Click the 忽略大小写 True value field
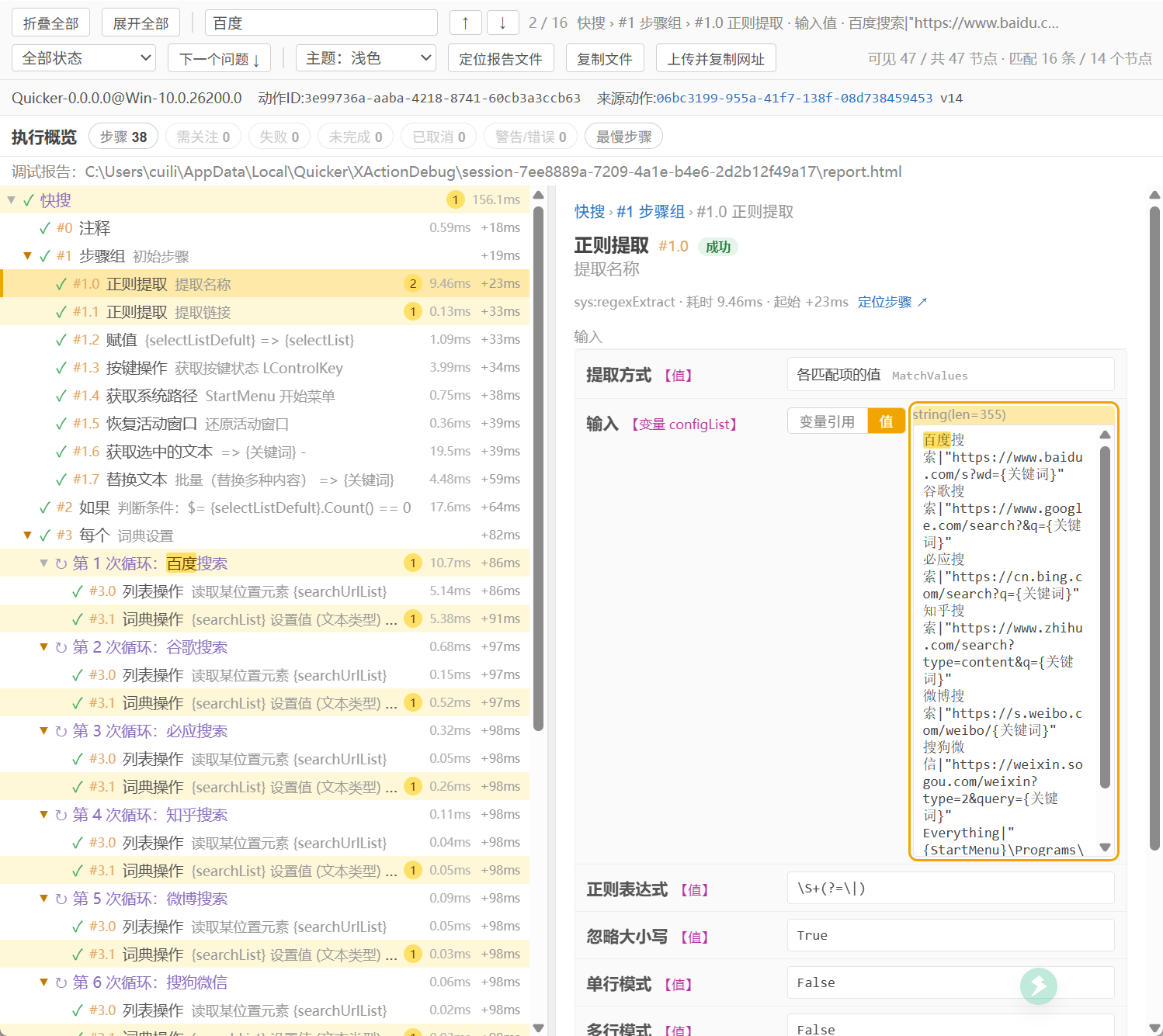This screenshot has width=1163, height=1036. pos(950,935)
